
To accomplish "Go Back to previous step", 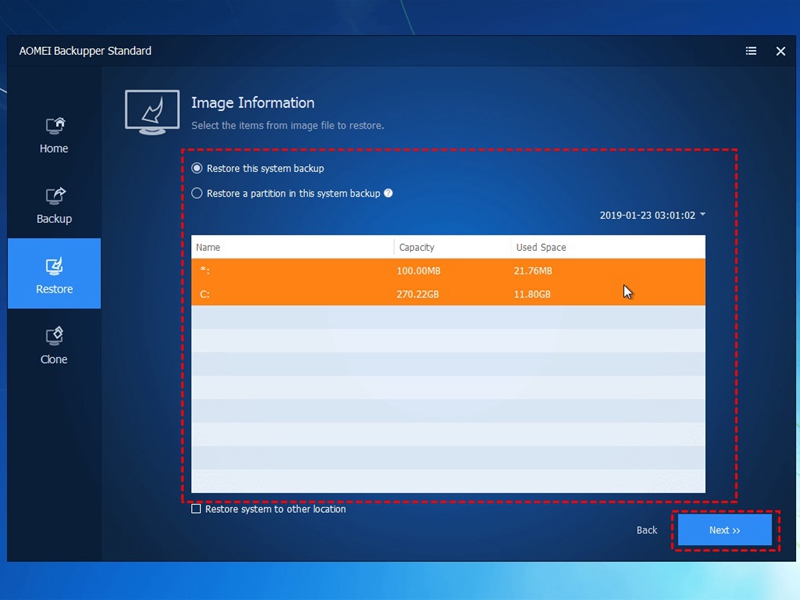I will point(646,530).
